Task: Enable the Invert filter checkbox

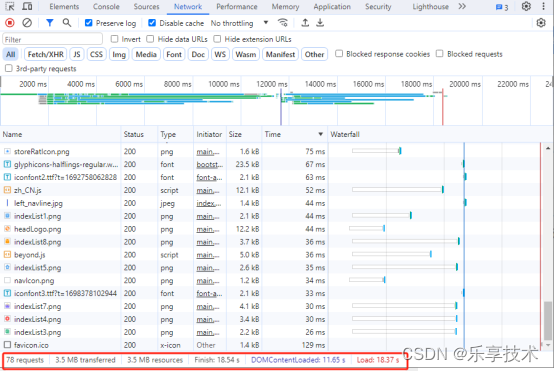Action: click(114, 39)
